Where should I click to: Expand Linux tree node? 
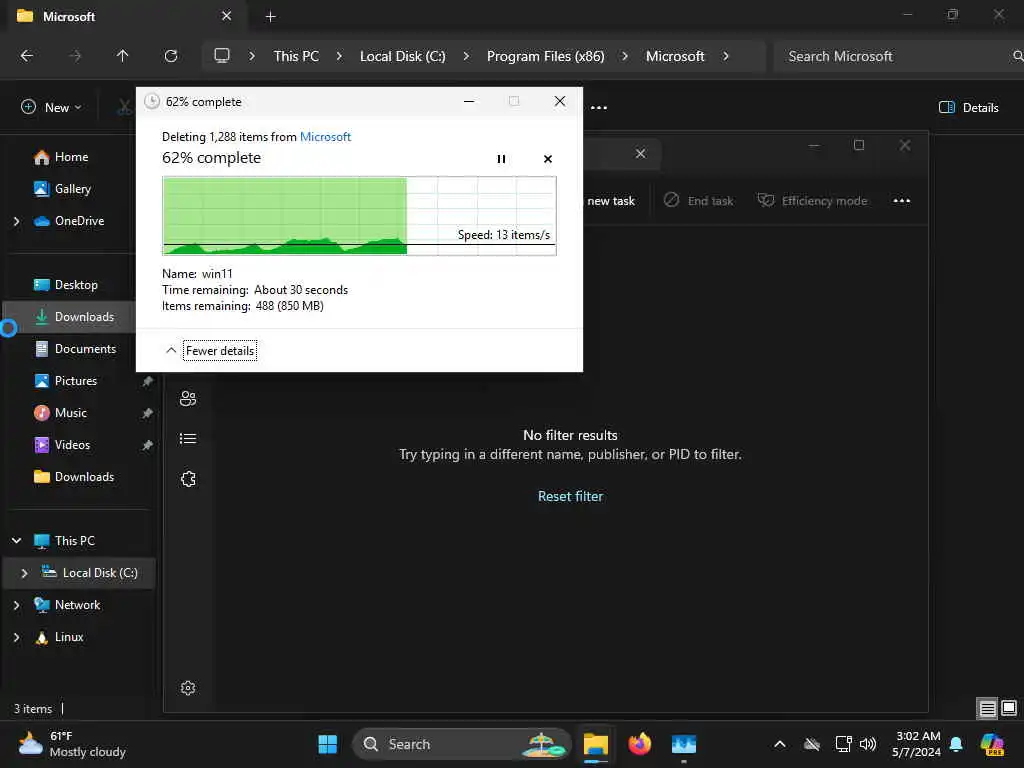click(x=16, y=637)
